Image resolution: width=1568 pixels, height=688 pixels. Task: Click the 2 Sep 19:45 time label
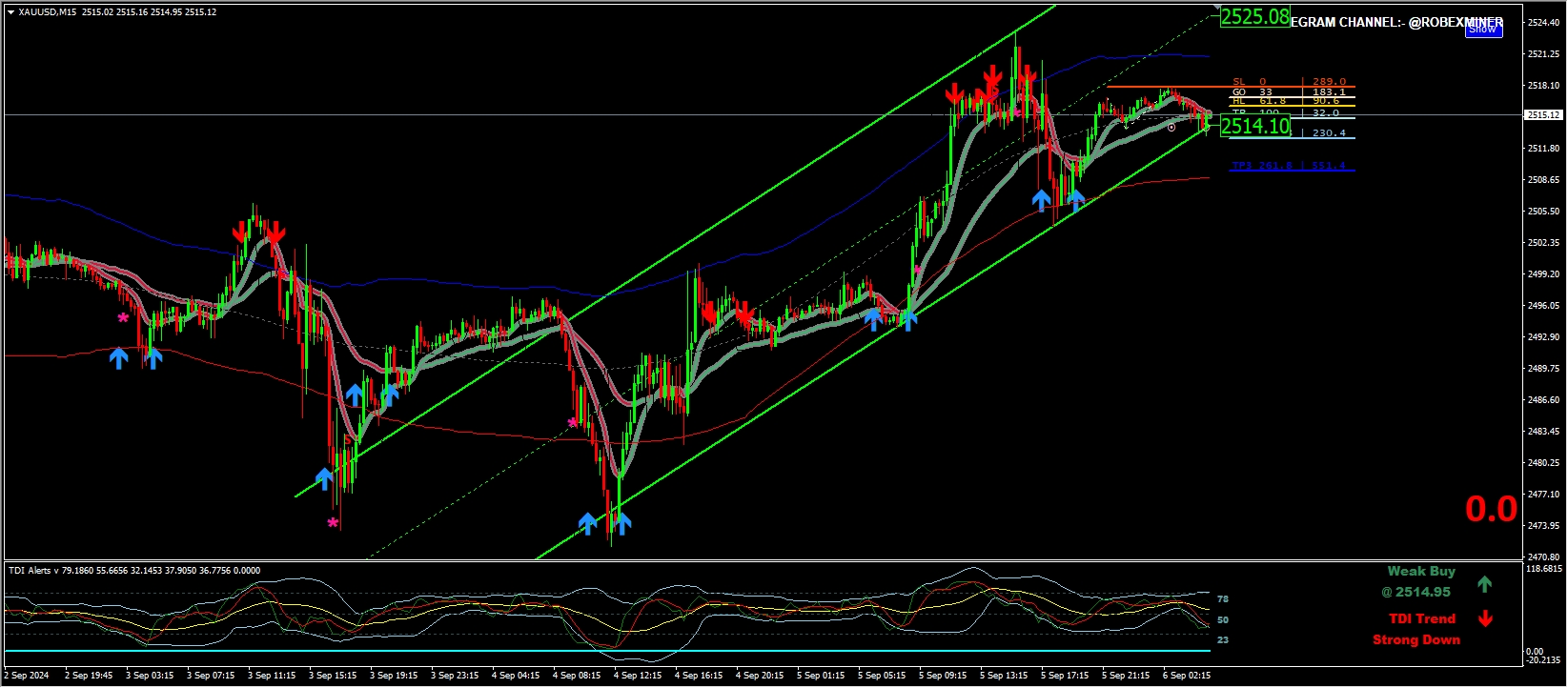[x=89, y=676]
